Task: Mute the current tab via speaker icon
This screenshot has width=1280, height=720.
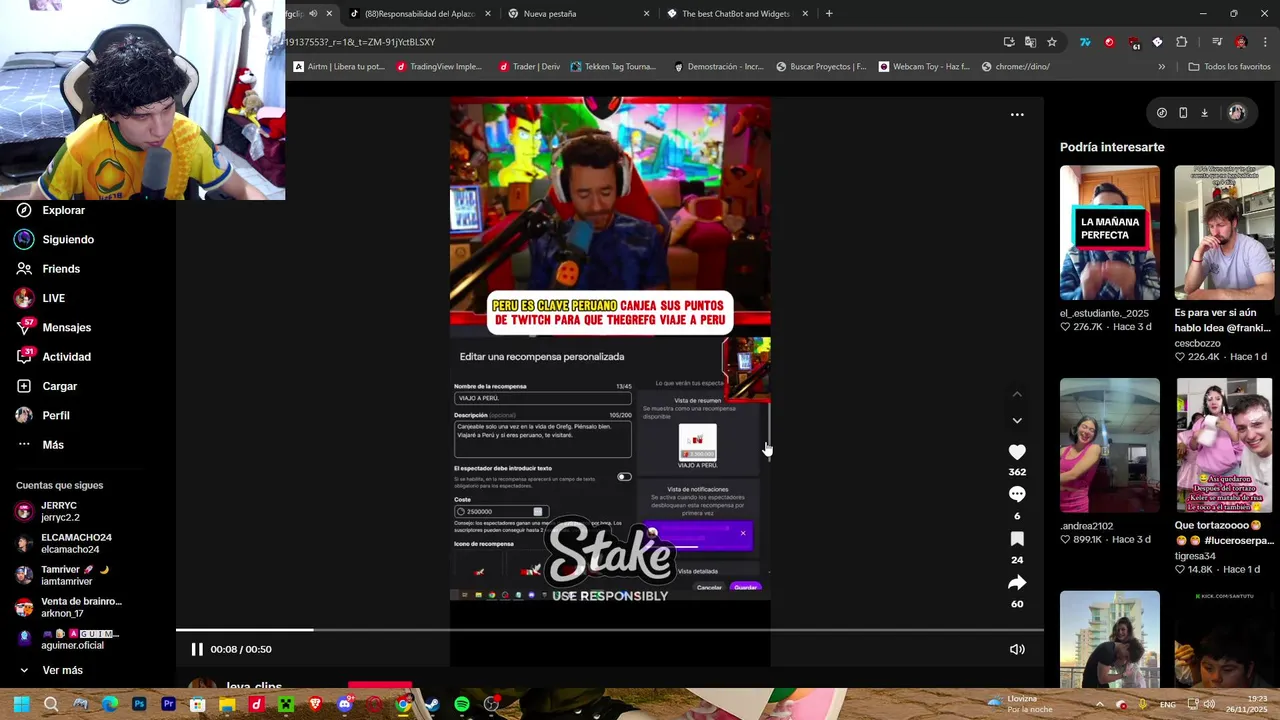Action: coord(313,14)
